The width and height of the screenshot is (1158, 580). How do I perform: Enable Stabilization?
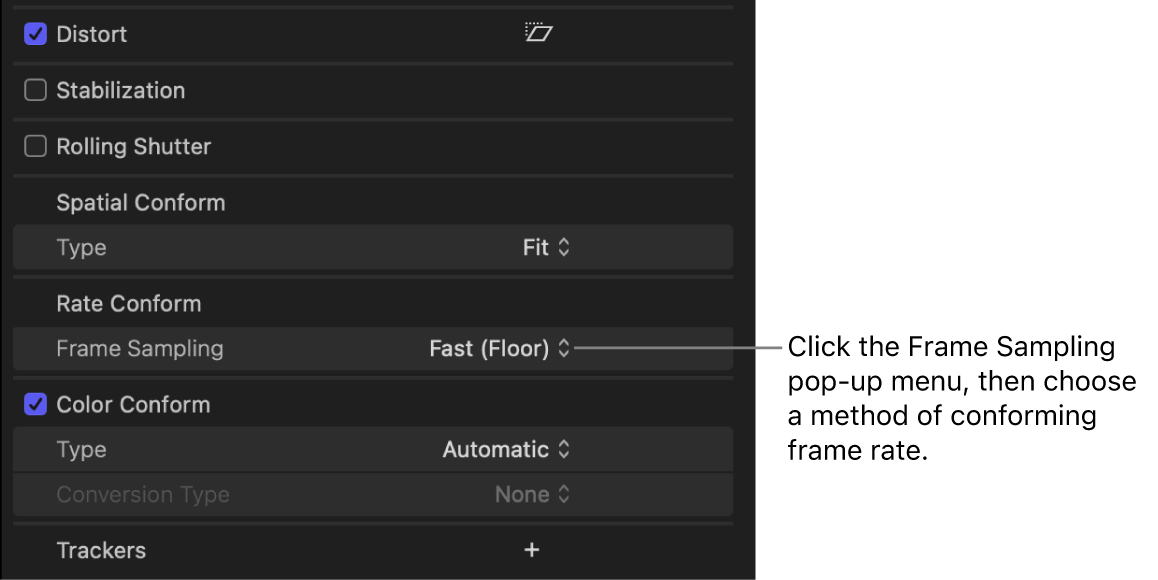click(x=35, y=90)
